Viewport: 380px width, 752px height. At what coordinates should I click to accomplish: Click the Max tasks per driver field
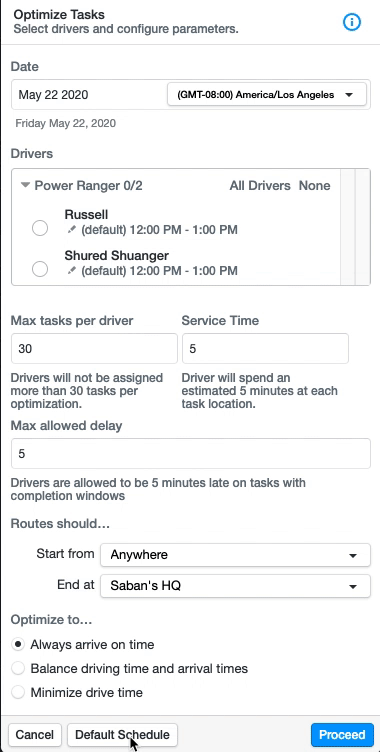94,349
